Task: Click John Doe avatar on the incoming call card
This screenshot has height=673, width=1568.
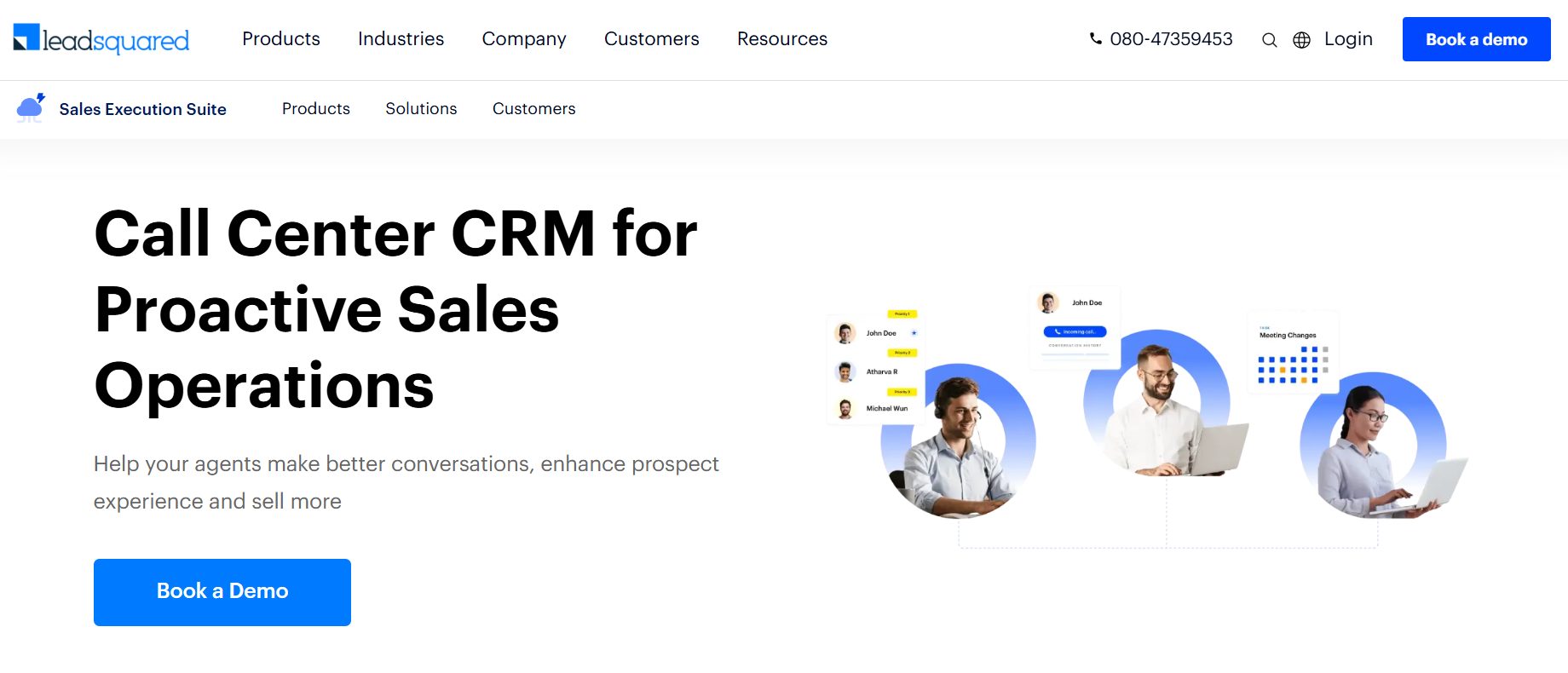Action: (1048, 302)
